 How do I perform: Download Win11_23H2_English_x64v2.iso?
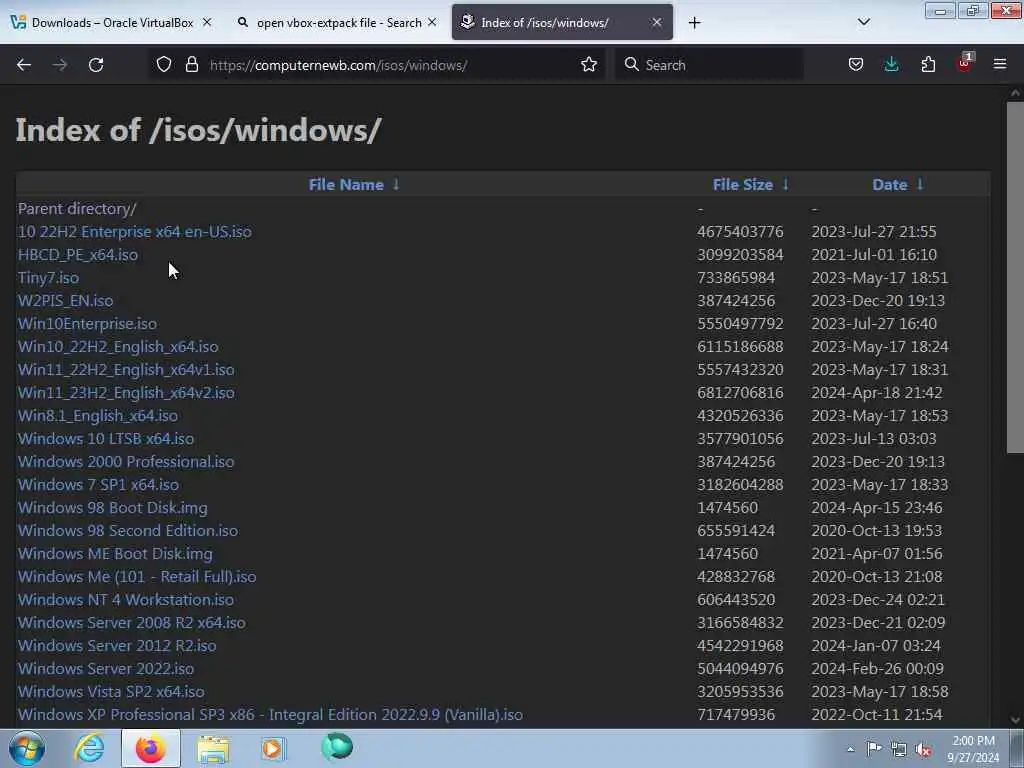pyautogui.click(x=126, y=392)
